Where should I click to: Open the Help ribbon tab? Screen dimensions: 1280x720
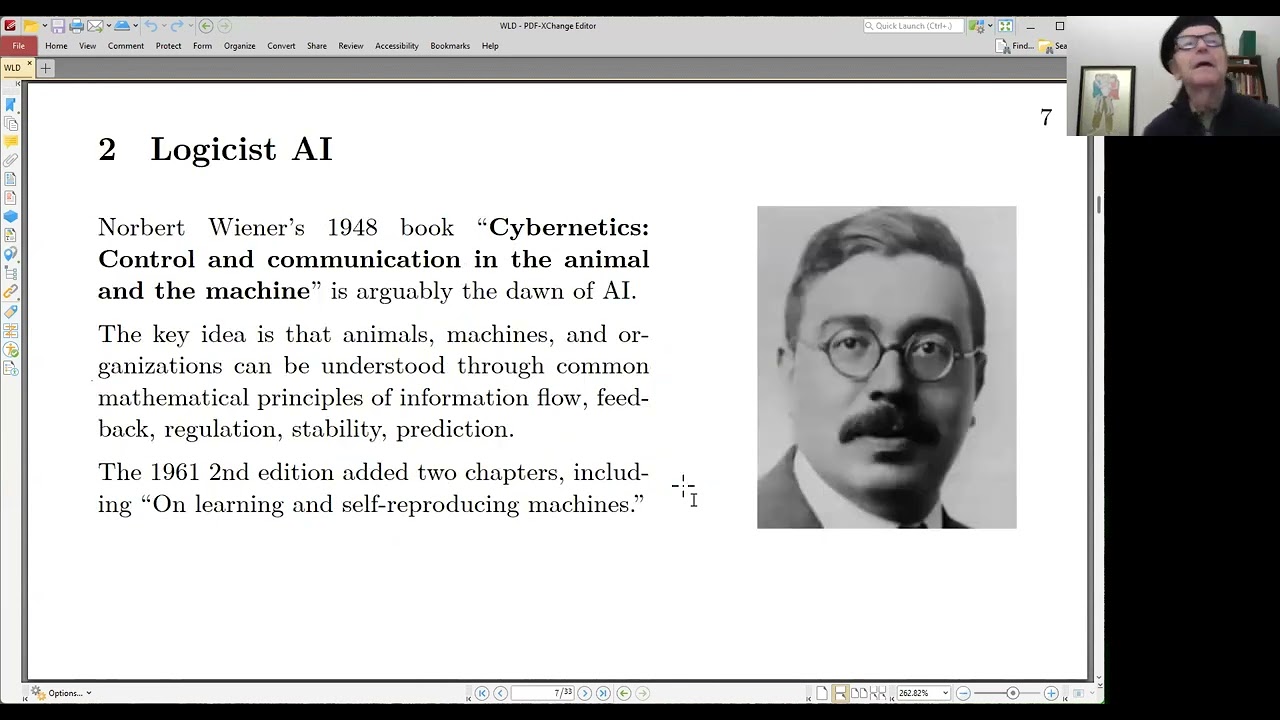[490, 46]
